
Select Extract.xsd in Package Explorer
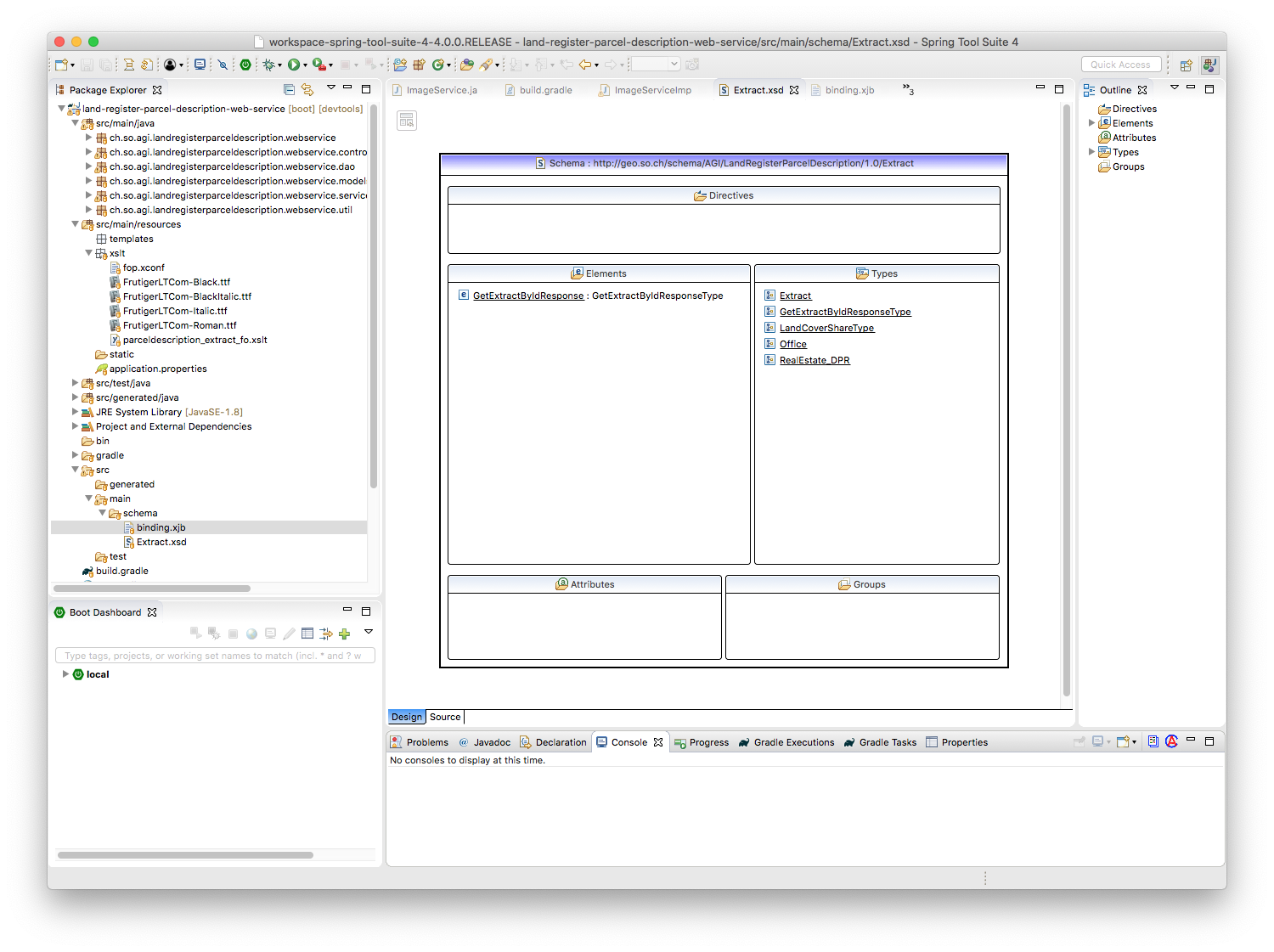(x=161, y=542)
